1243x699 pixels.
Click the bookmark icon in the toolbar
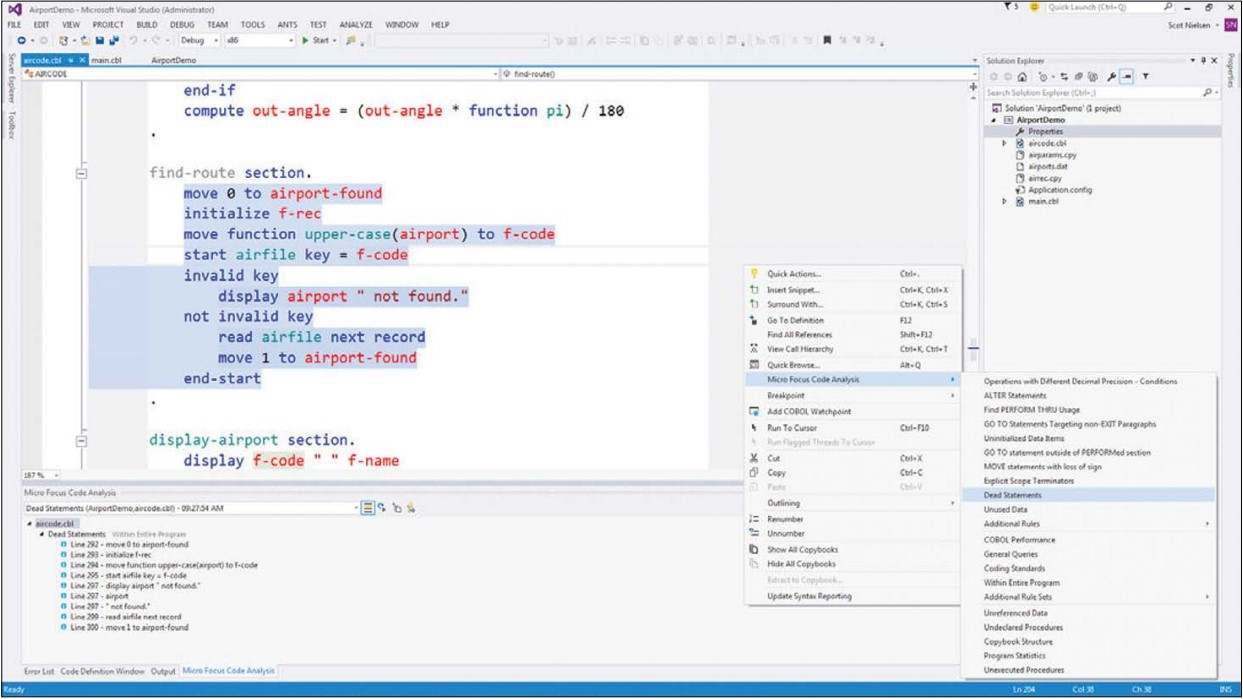(827, 41)
